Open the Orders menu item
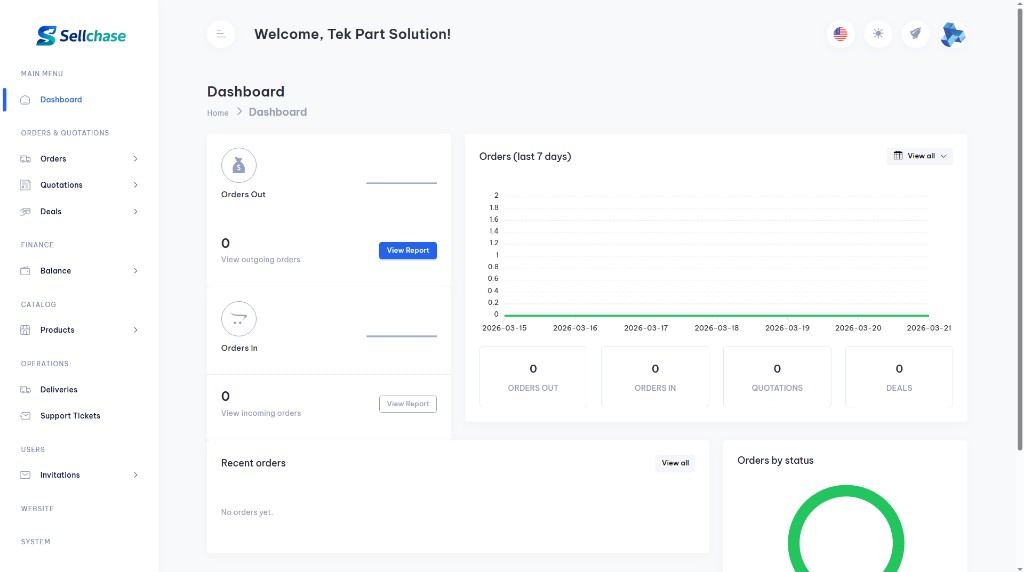This screenshot has height=572, width=1024. (x=53, y=159)
